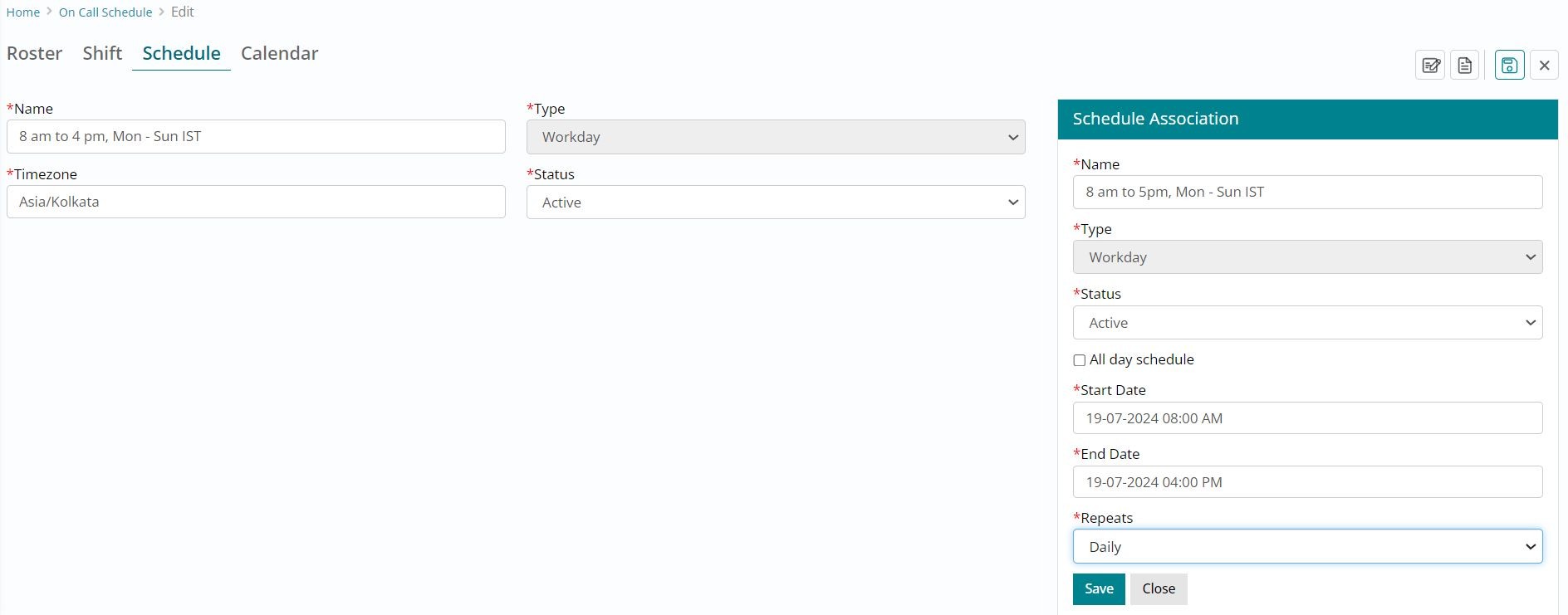The image size is (1568, 615).
Task: Click the Start Date field
Action: [x=1307, y=418]
